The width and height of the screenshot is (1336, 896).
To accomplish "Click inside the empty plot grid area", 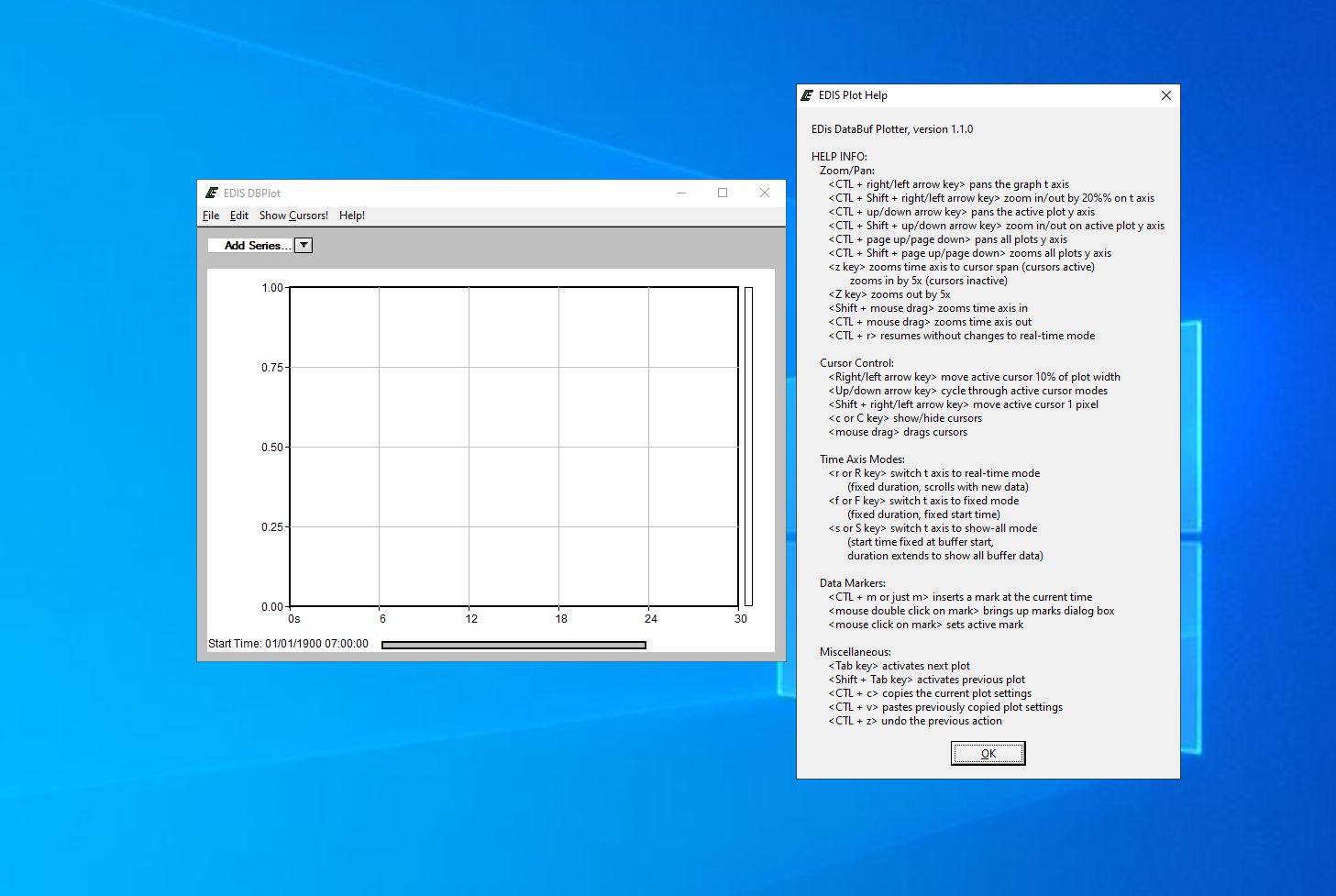I will (x=513, y=447).
